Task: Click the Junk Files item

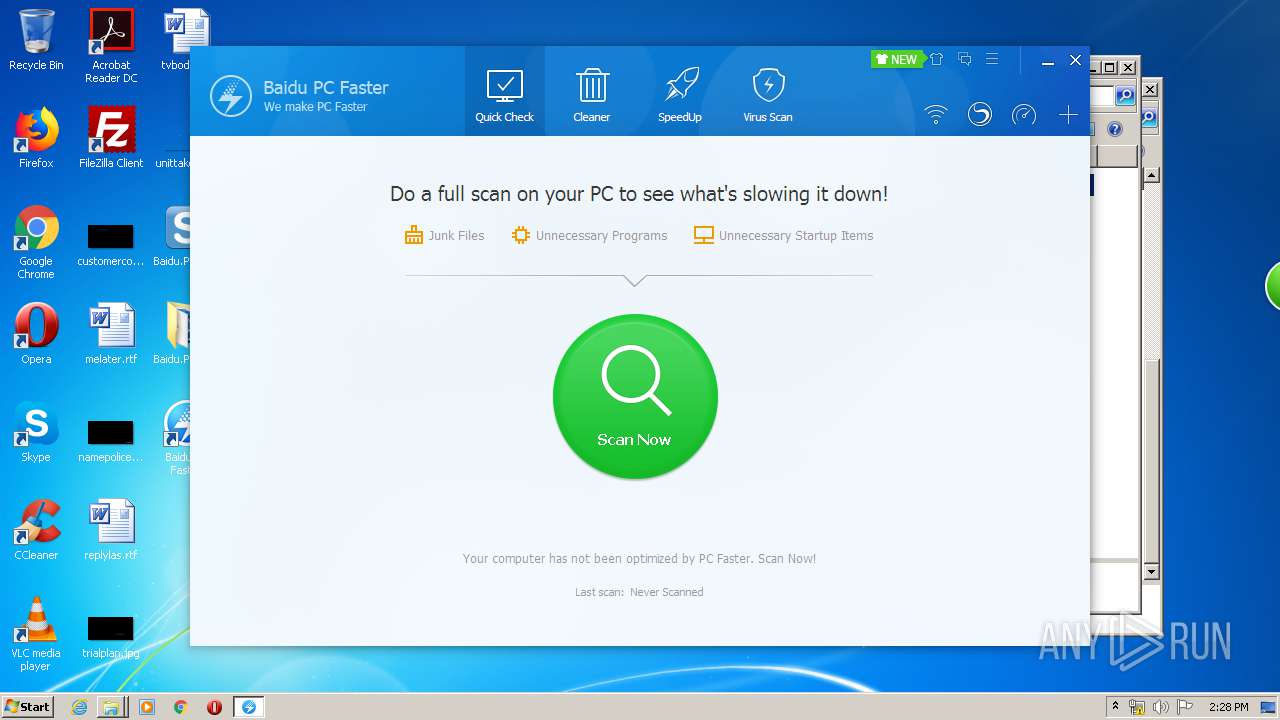Action: point(444,236)
